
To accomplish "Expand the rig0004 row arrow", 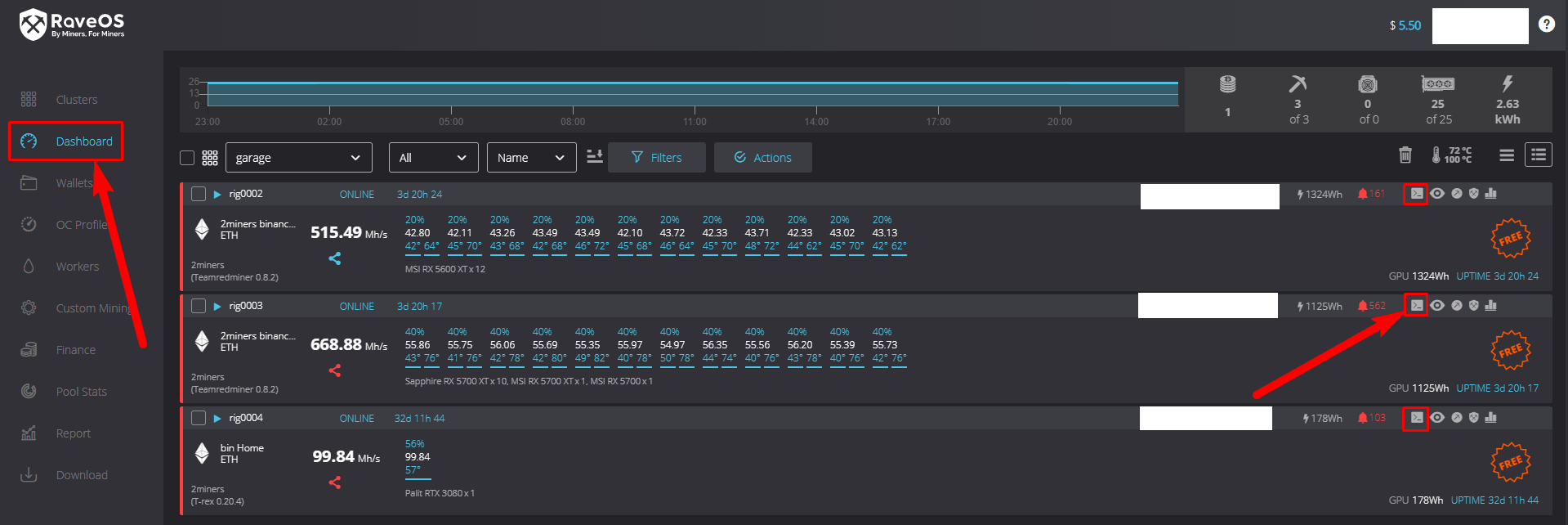I will point(217,419).
